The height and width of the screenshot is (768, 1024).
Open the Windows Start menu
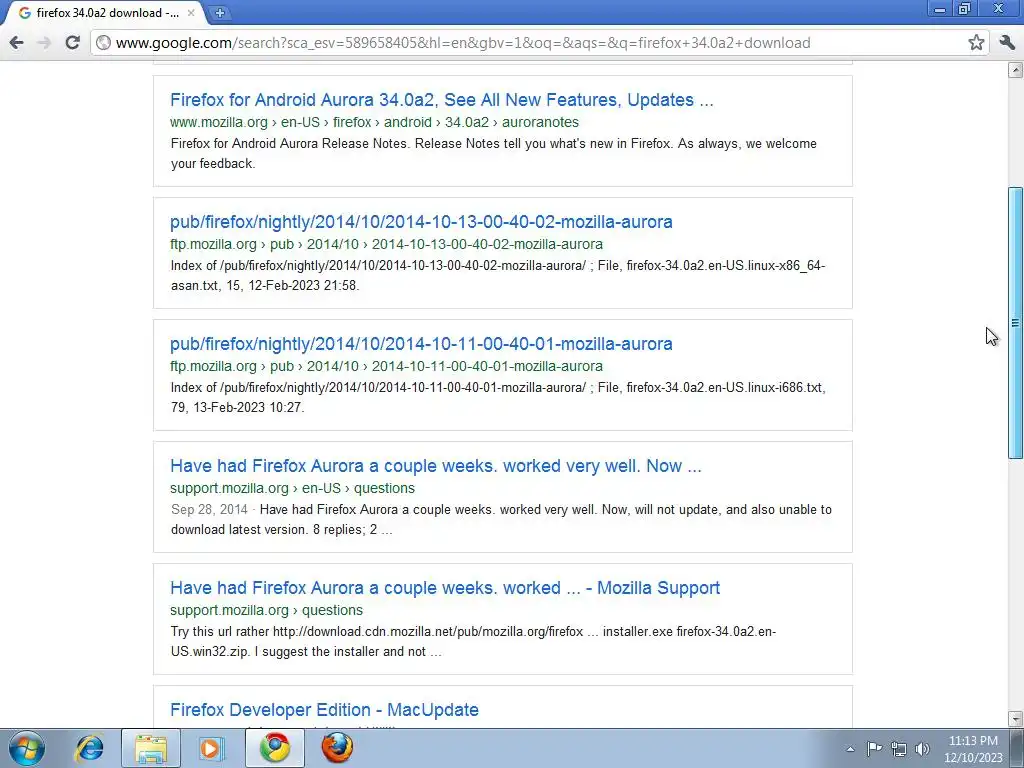tap(27, 748)
